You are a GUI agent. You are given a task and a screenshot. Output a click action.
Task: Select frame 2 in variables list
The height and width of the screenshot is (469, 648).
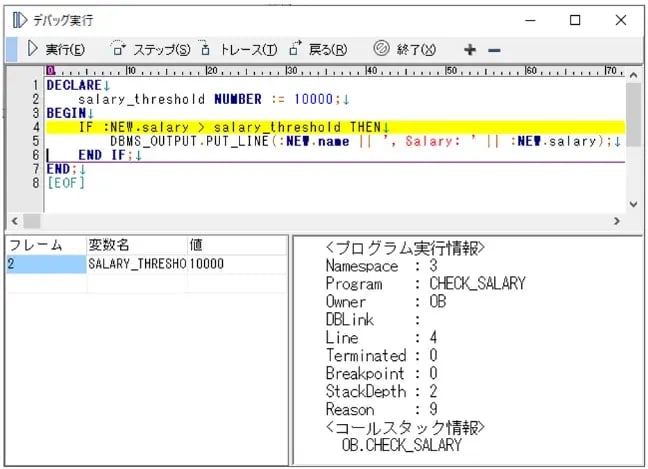[44, 264]
